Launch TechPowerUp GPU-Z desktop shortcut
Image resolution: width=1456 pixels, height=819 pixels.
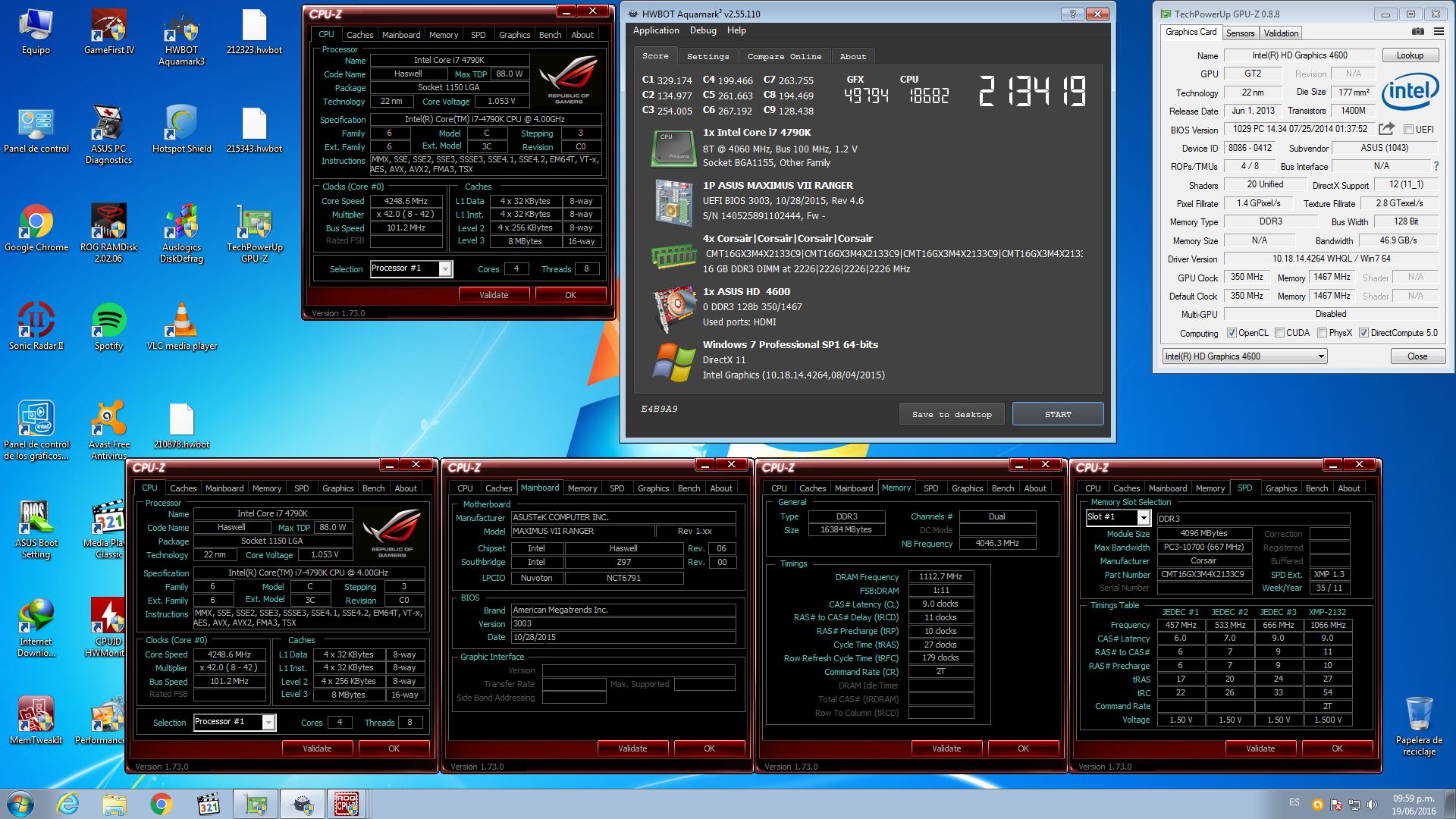tap(254, 234)
